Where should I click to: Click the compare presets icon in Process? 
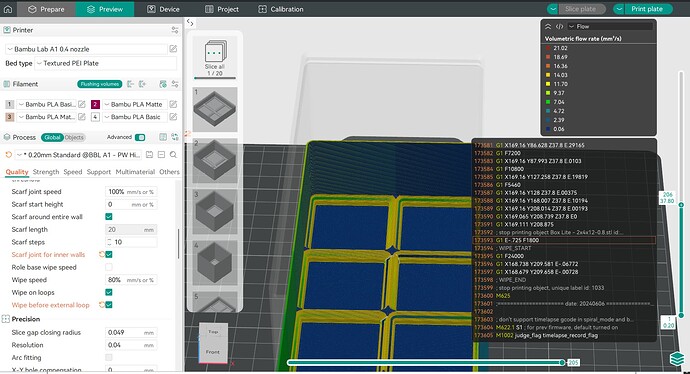[x=163, y=137]
